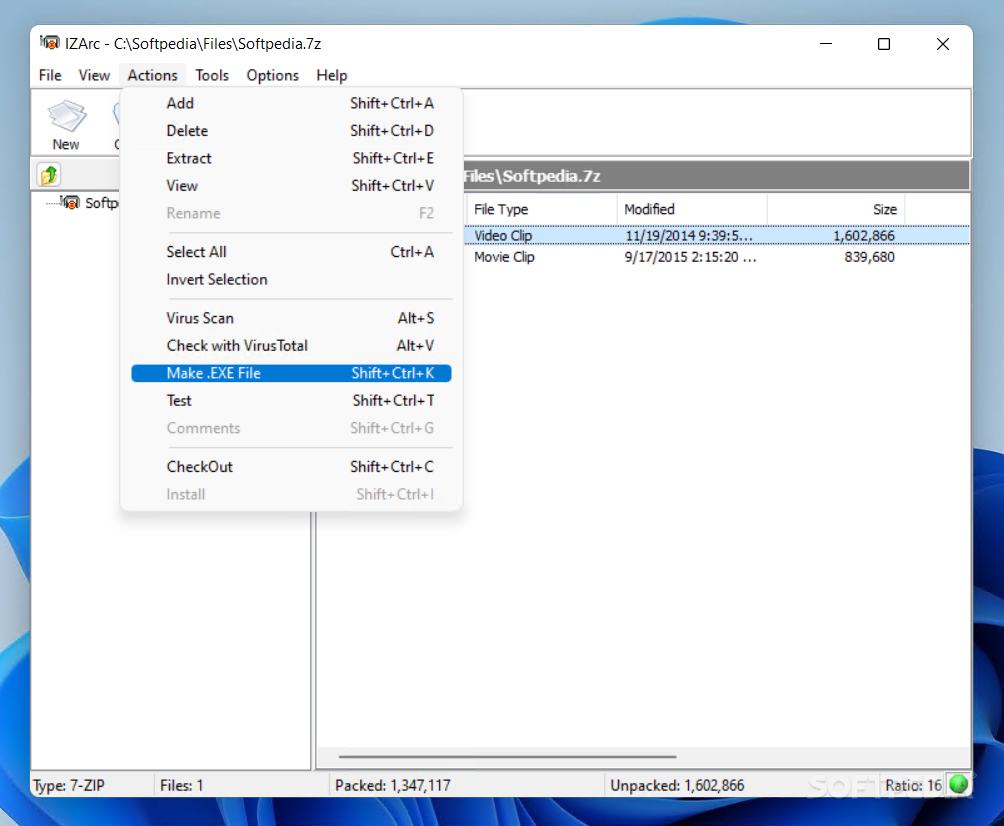Close the IZArc window
1004x826 pixels.
(943, 44)
